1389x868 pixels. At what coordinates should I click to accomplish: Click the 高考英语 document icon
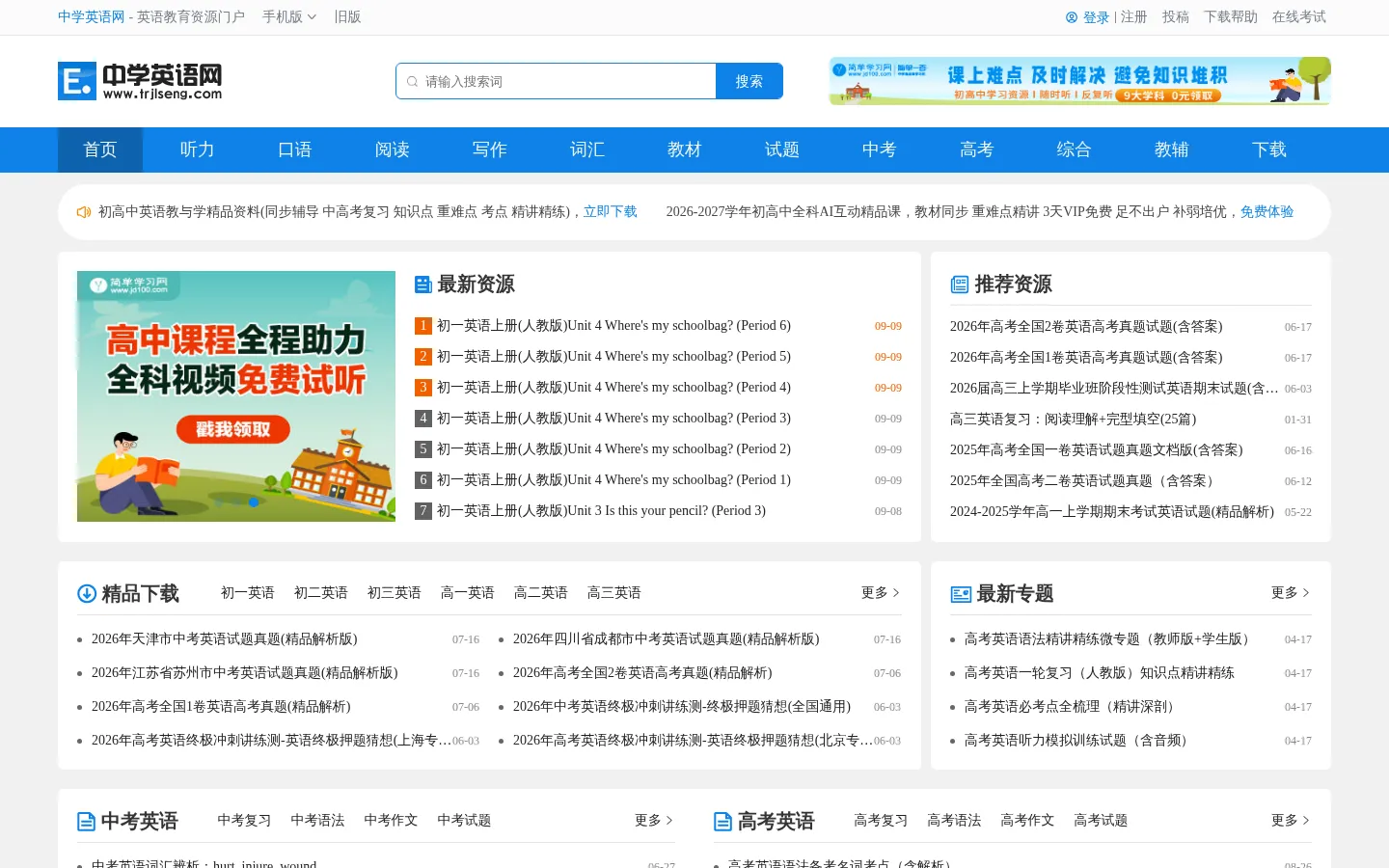pyautogui.click(x=722, y=822)
